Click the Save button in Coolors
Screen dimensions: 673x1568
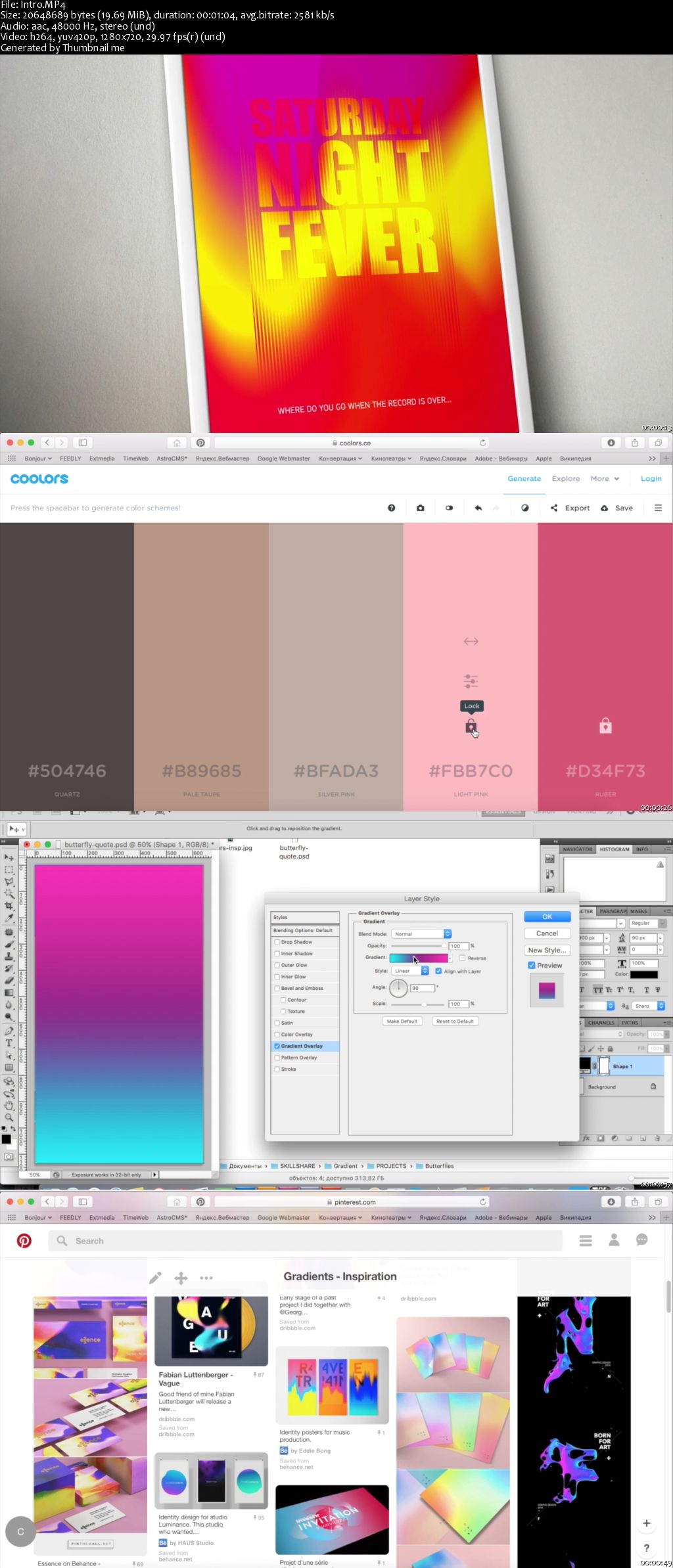pos(617,508)
